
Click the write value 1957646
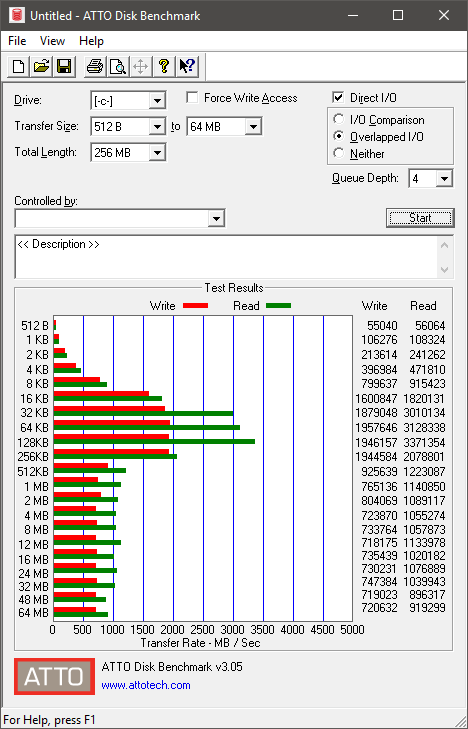(376, 427)
